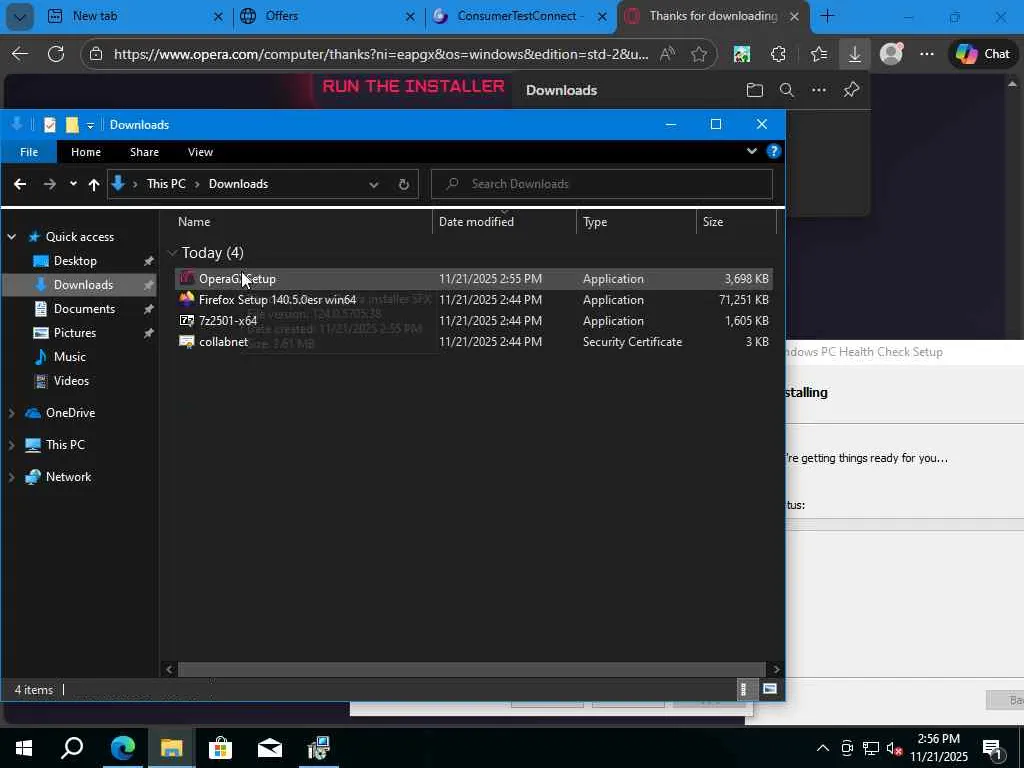Open Copilot Chat button
Image resolution: width=1024 pixels, height=768 pixels.
pos(983,54)
